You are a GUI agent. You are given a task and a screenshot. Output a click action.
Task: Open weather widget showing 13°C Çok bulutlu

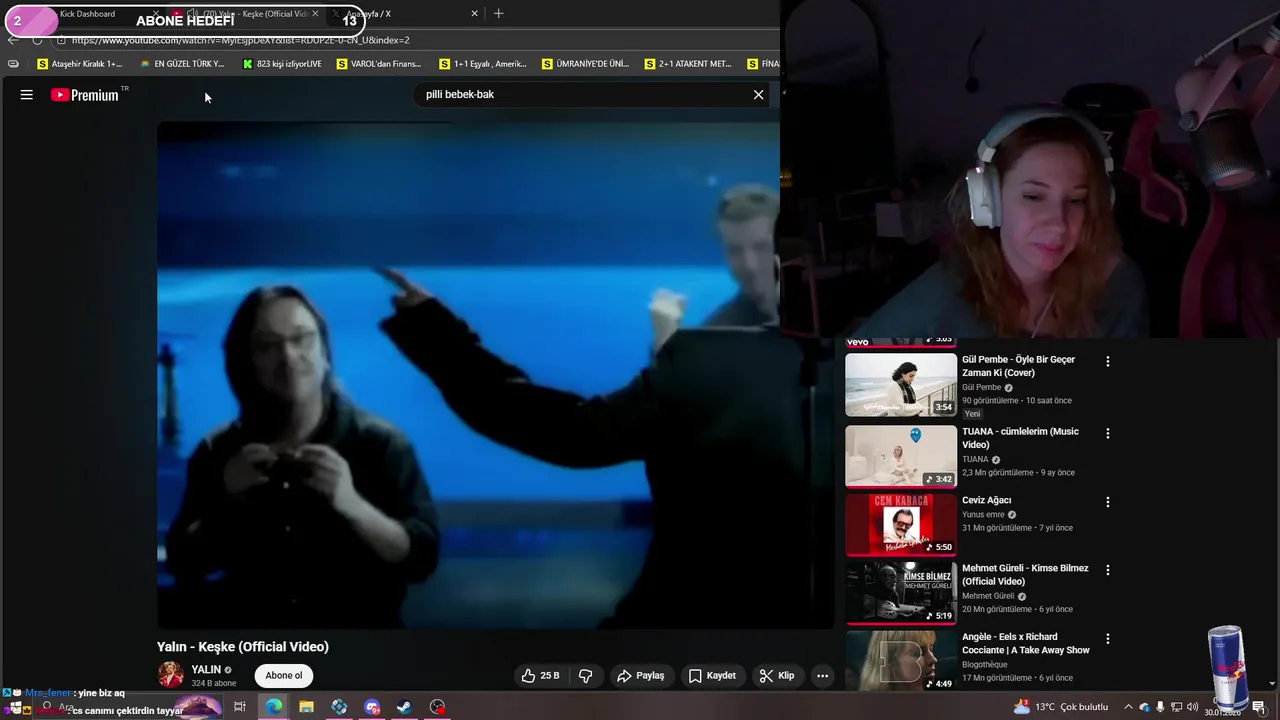[x=1060, y=707]
